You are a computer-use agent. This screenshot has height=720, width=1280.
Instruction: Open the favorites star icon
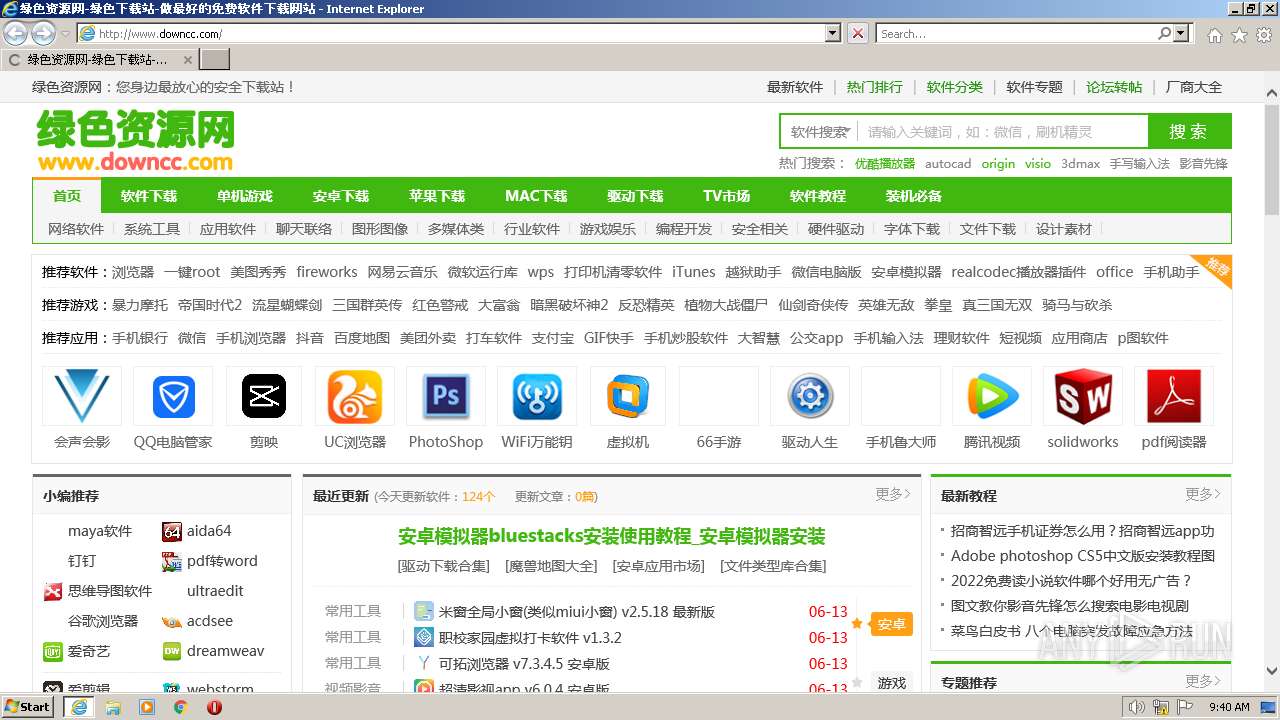(x=1239, y=34)
